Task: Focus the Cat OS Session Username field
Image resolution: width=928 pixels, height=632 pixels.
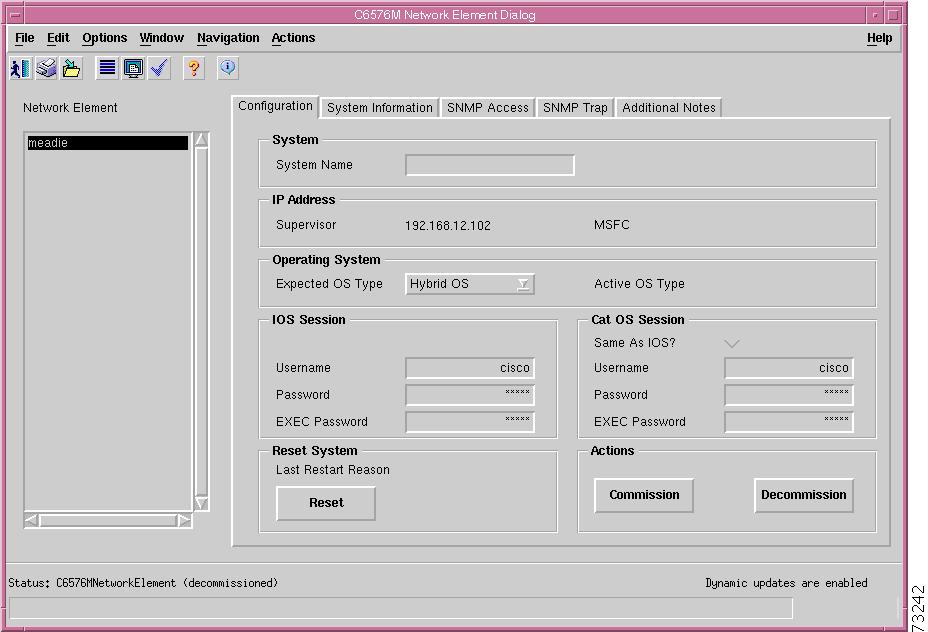Action: coord(789,368)
